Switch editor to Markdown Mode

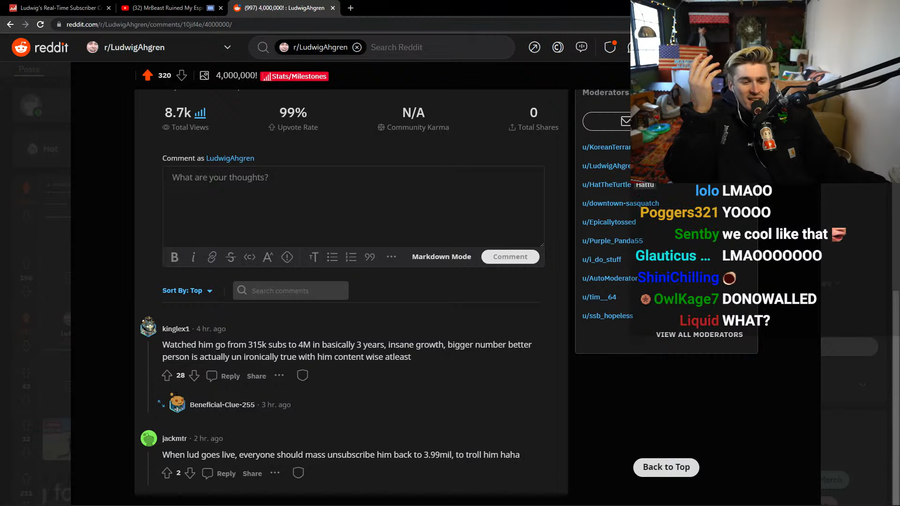point(441,257)
